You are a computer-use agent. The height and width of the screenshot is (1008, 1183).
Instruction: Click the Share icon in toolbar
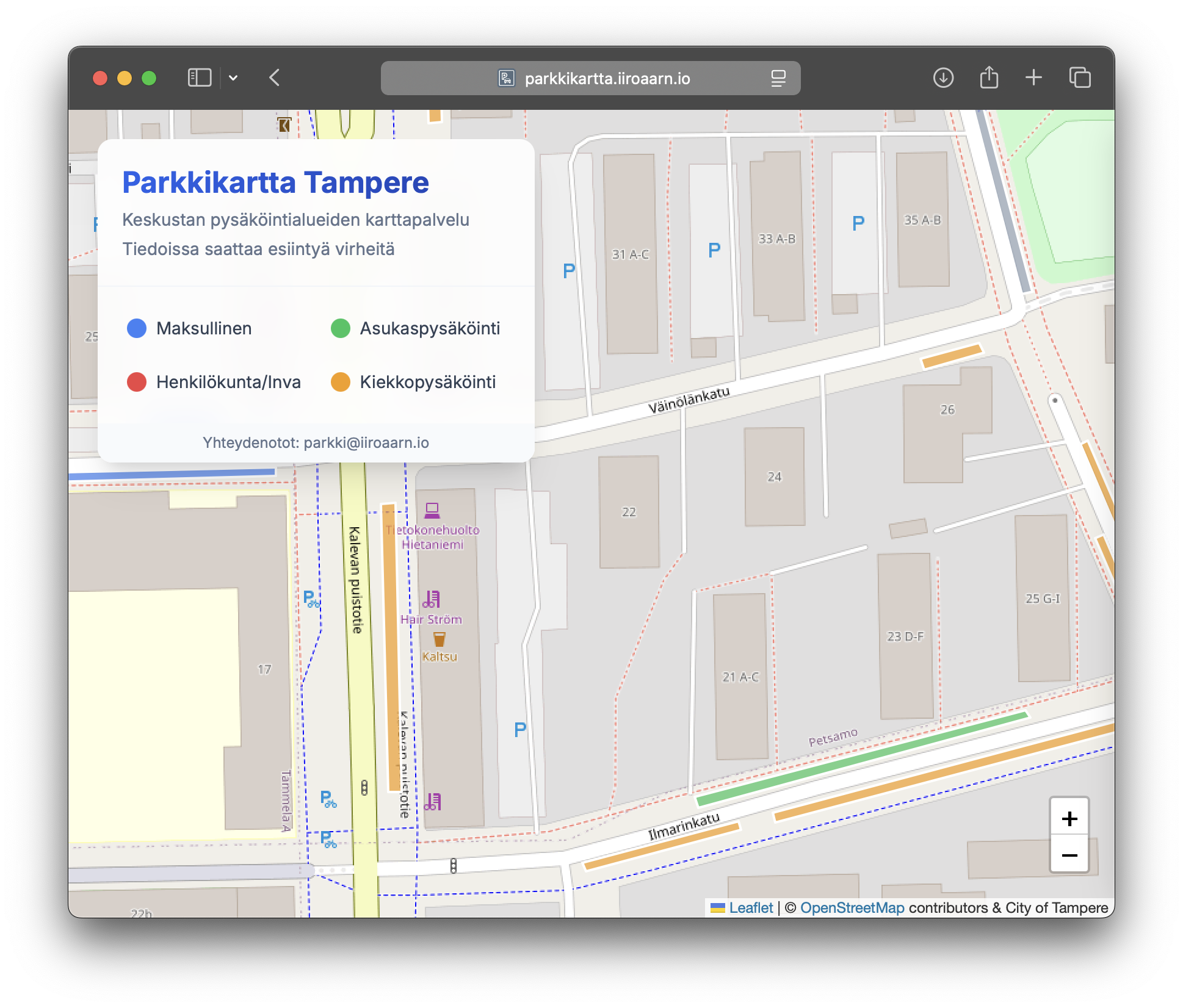click(x=989, y=78)
